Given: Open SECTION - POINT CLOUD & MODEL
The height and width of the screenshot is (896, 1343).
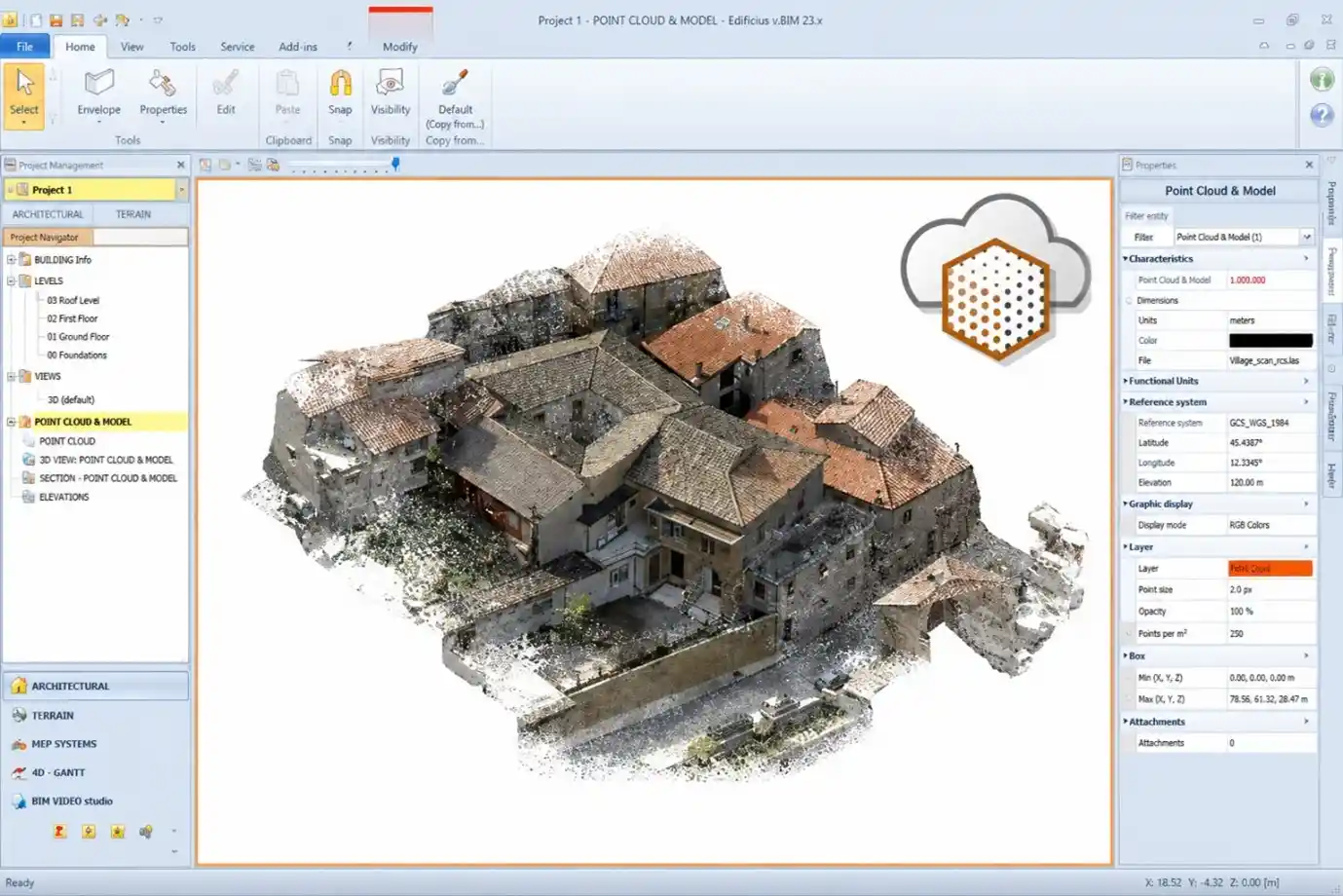Looking at the screenshot, I should click(107, 478).
